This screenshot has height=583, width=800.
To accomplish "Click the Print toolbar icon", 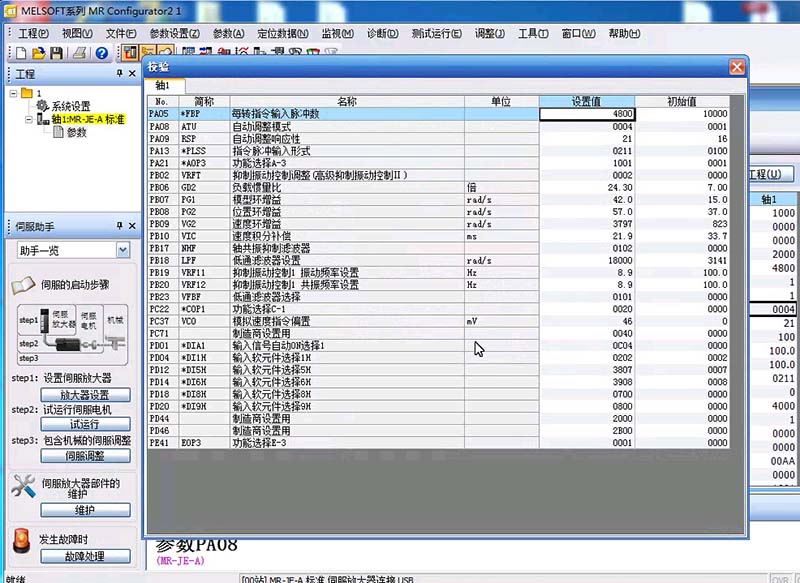I will pos(79,53).
